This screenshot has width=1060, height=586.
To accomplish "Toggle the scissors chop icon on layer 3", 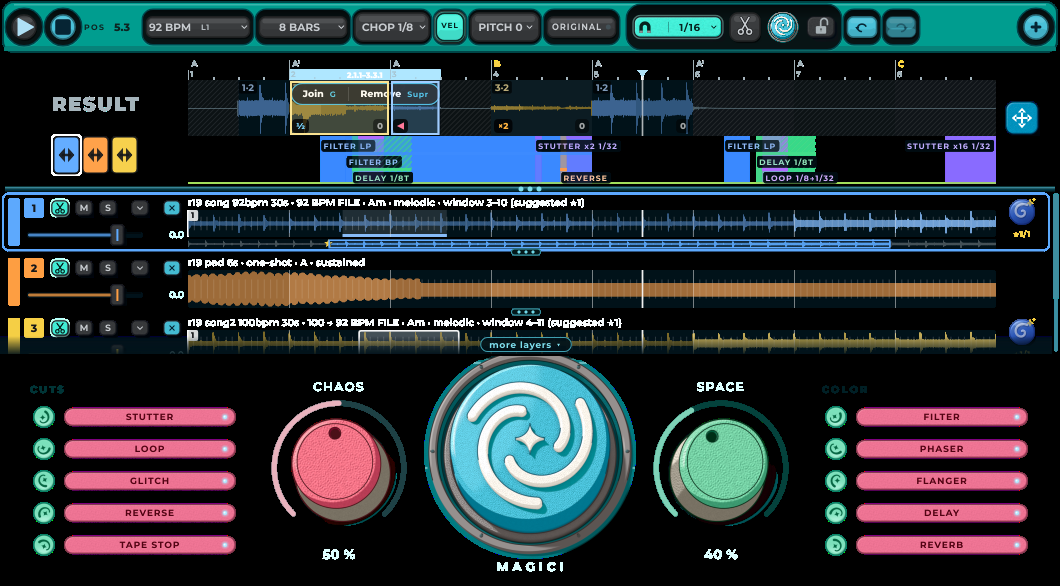I will (x=60, y=328).
